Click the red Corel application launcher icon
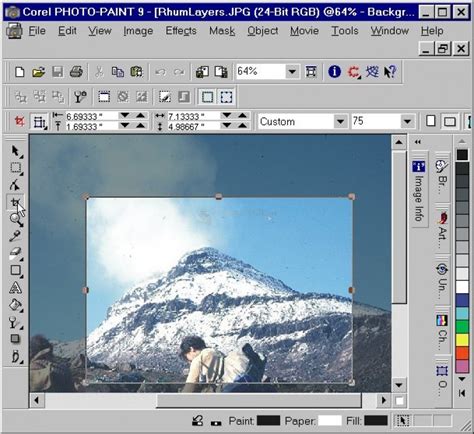Image resolution: width=474 pixels, height=434 pixels. (354, 72)
